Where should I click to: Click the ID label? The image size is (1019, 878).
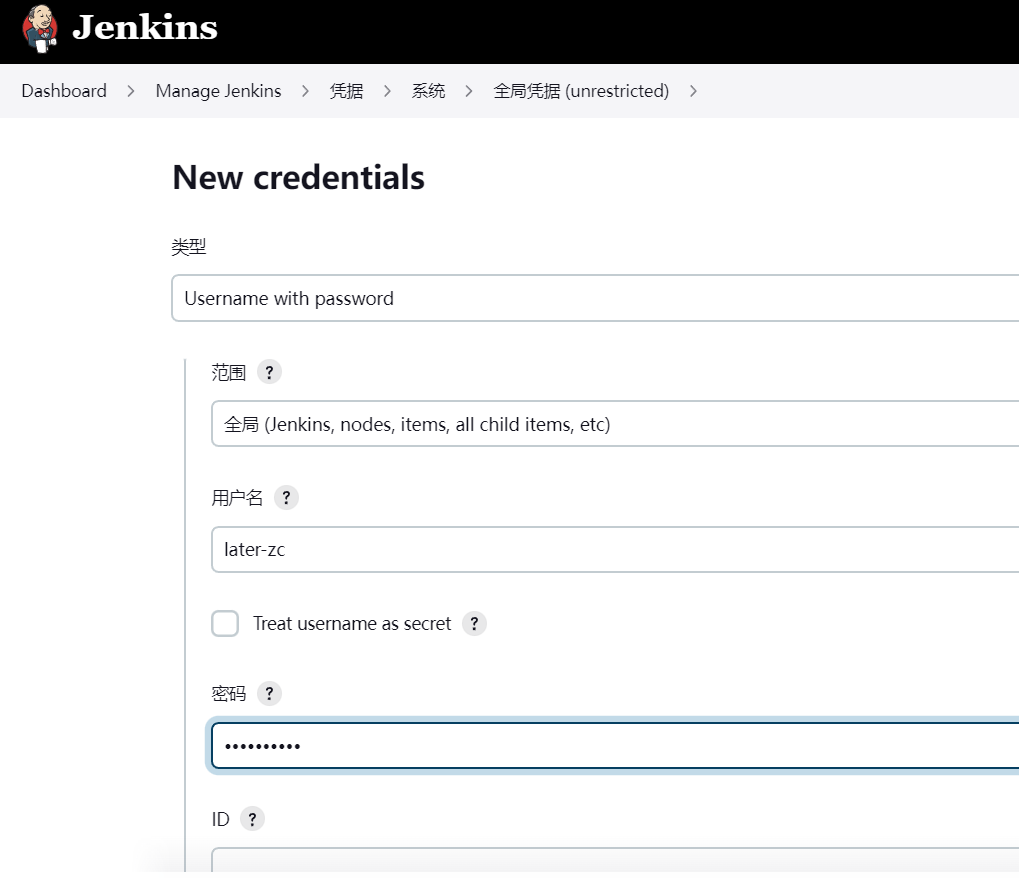pyautogui.click(x=220, y=819)
